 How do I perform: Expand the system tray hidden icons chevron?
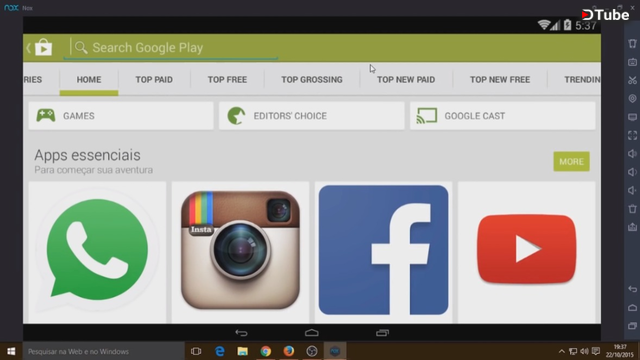[x=562, y=351]
